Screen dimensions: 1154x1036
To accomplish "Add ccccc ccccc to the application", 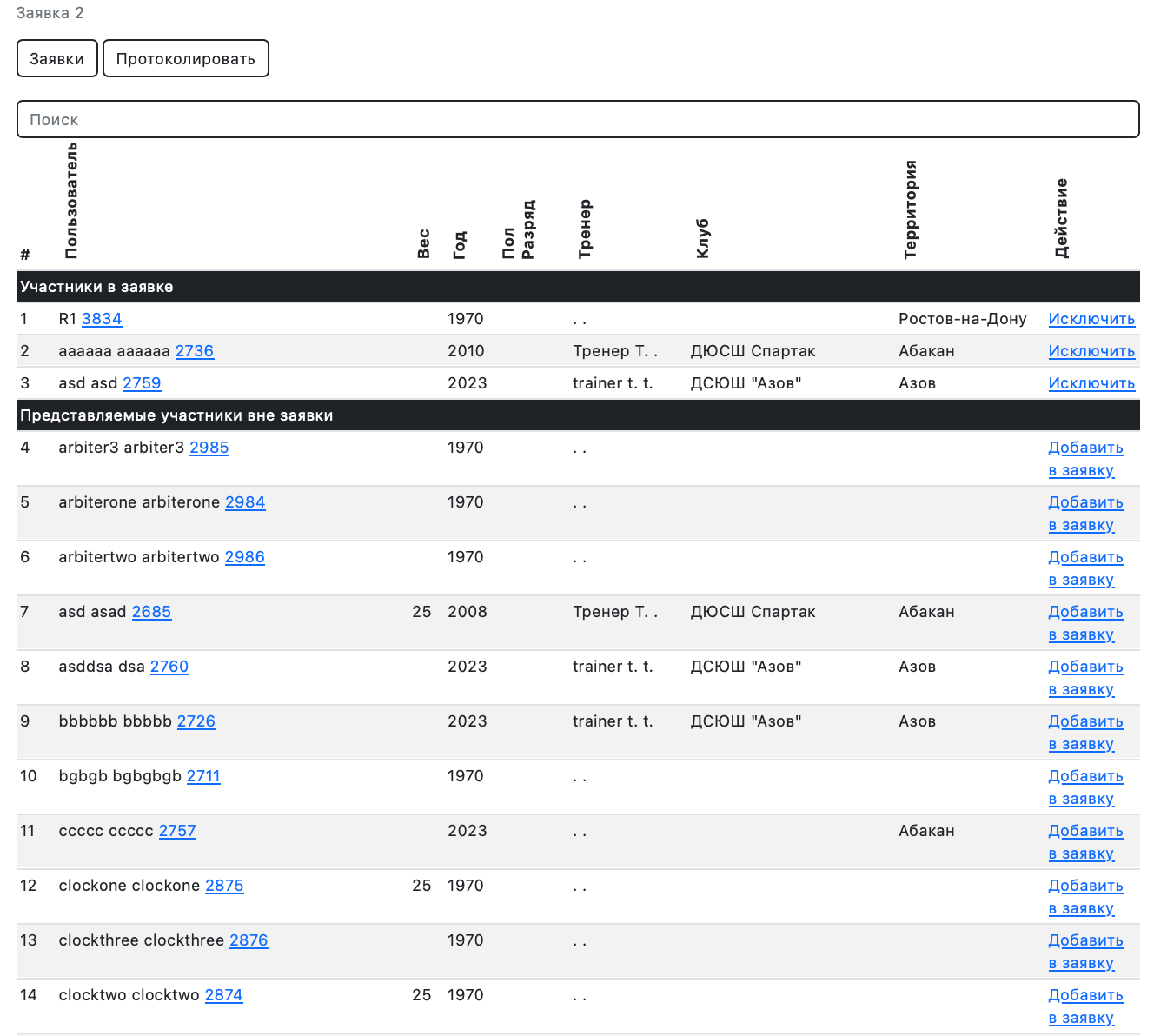I will click(1085, 842).
